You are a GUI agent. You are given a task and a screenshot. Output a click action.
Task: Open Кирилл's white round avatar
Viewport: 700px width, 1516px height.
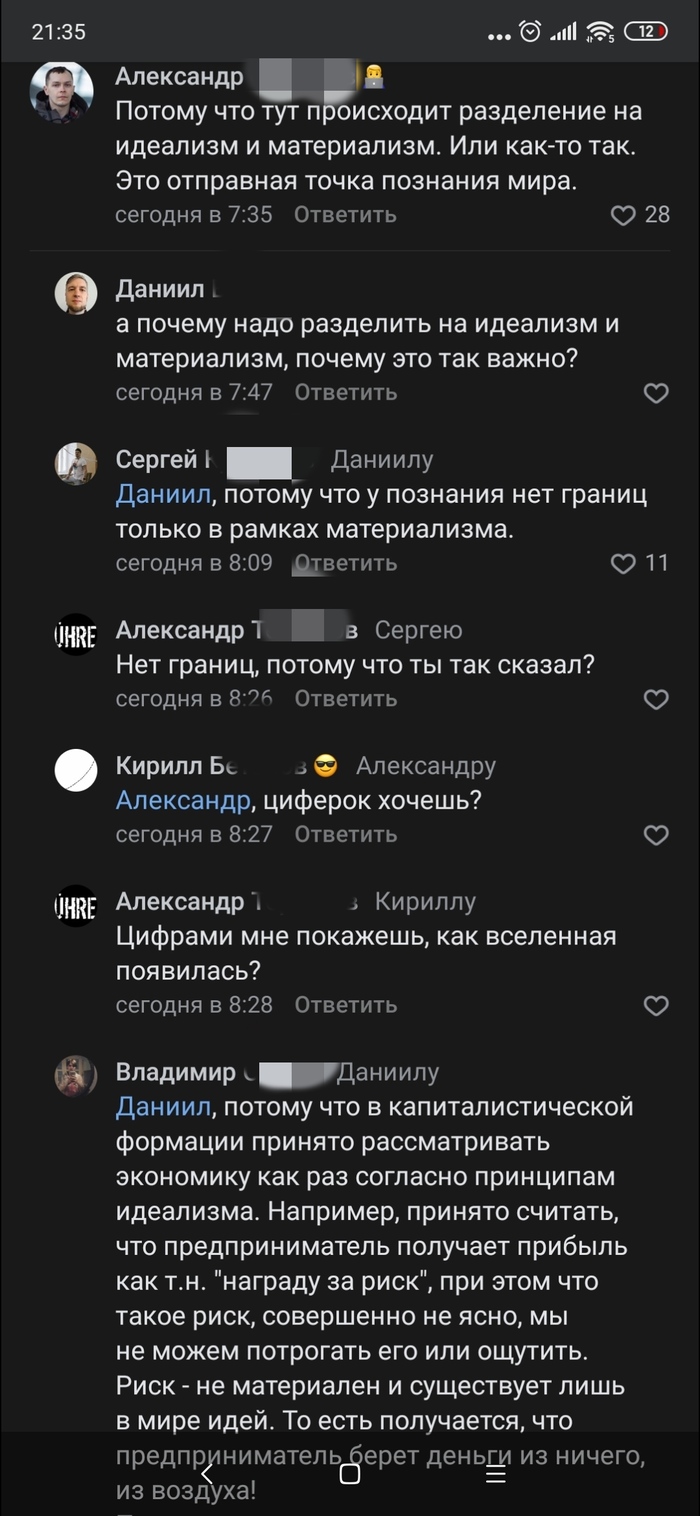pyautogui.click(x=76, y=769)
